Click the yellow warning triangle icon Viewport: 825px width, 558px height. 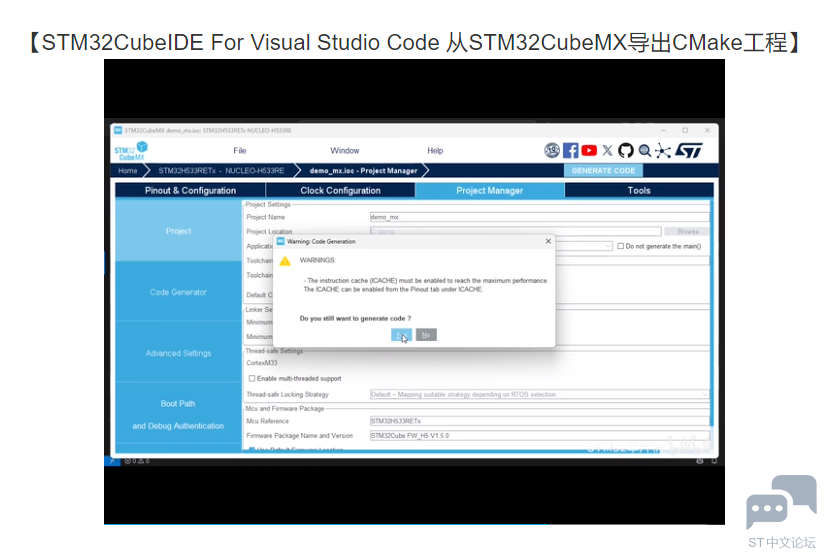tap(285, 261)
